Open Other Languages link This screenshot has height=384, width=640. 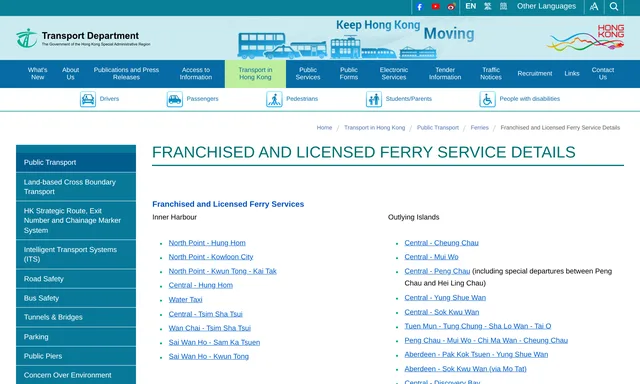coord(546,7)
